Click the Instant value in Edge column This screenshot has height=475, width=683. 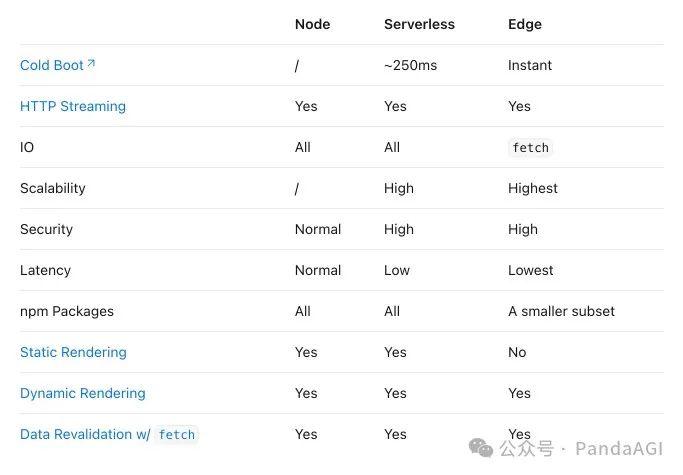tap(530, 65)
